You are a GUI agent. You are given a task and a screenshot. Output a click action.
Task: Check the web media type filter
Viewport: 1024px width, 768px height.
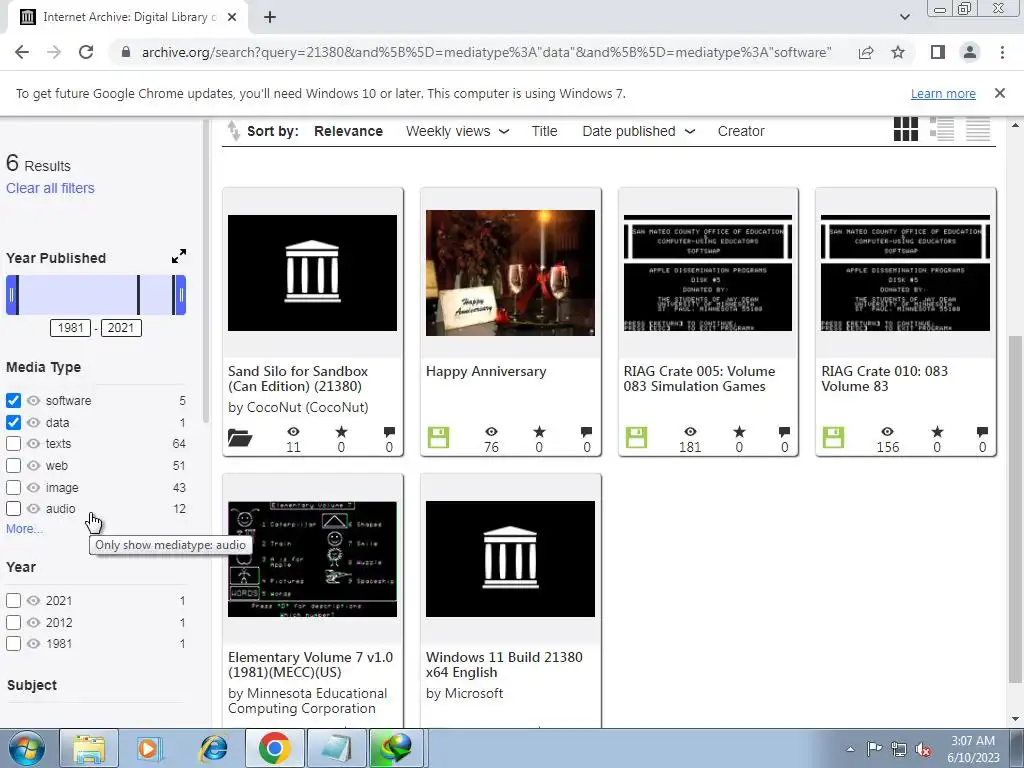13,466
